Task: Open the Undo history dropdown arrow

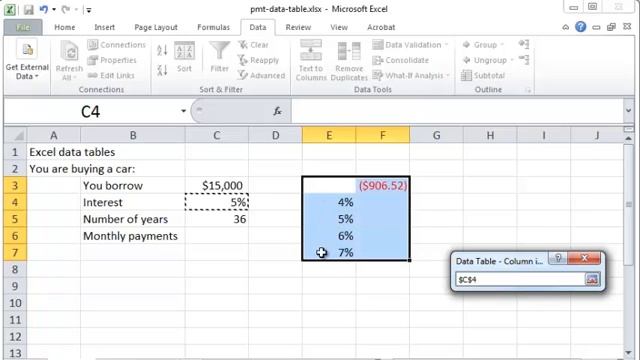Action: (x=54, y=9)
